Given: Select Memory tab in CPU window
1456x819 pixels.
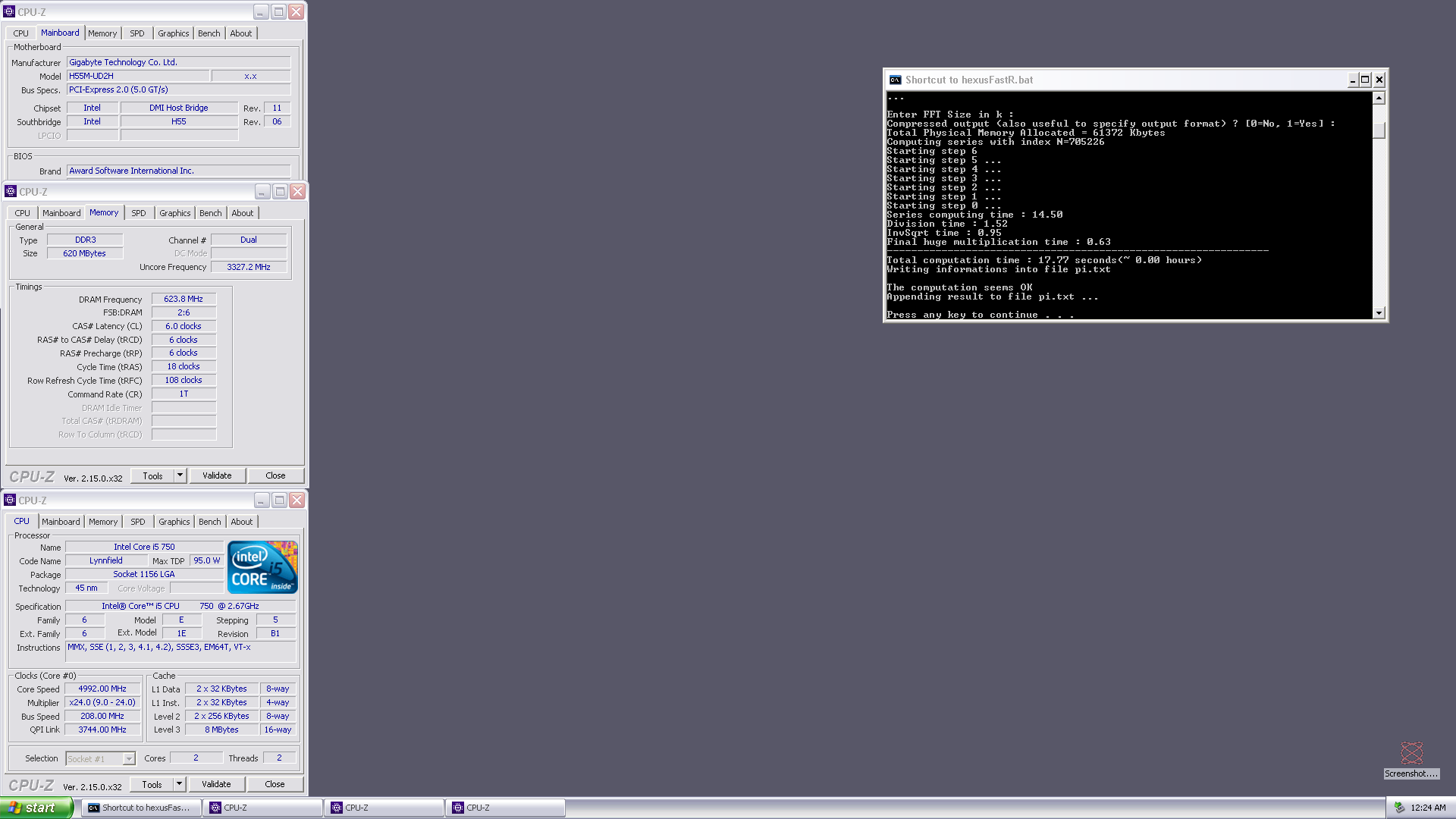Looking at the screenshot, I should tap(103, 522).
